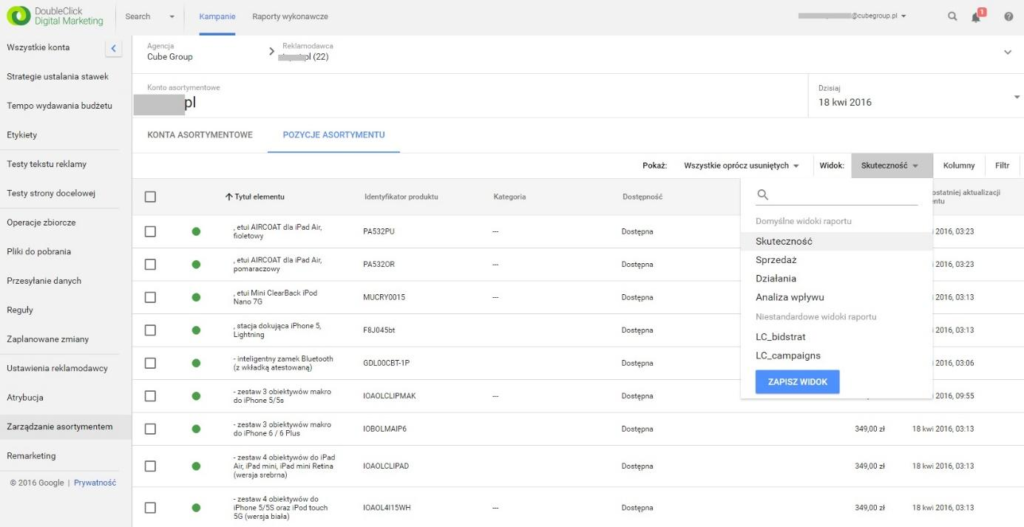The width and height of the screenshot is (1024, 527).
Task: Sort by Dostępność column header
Action: pos(643,197)
